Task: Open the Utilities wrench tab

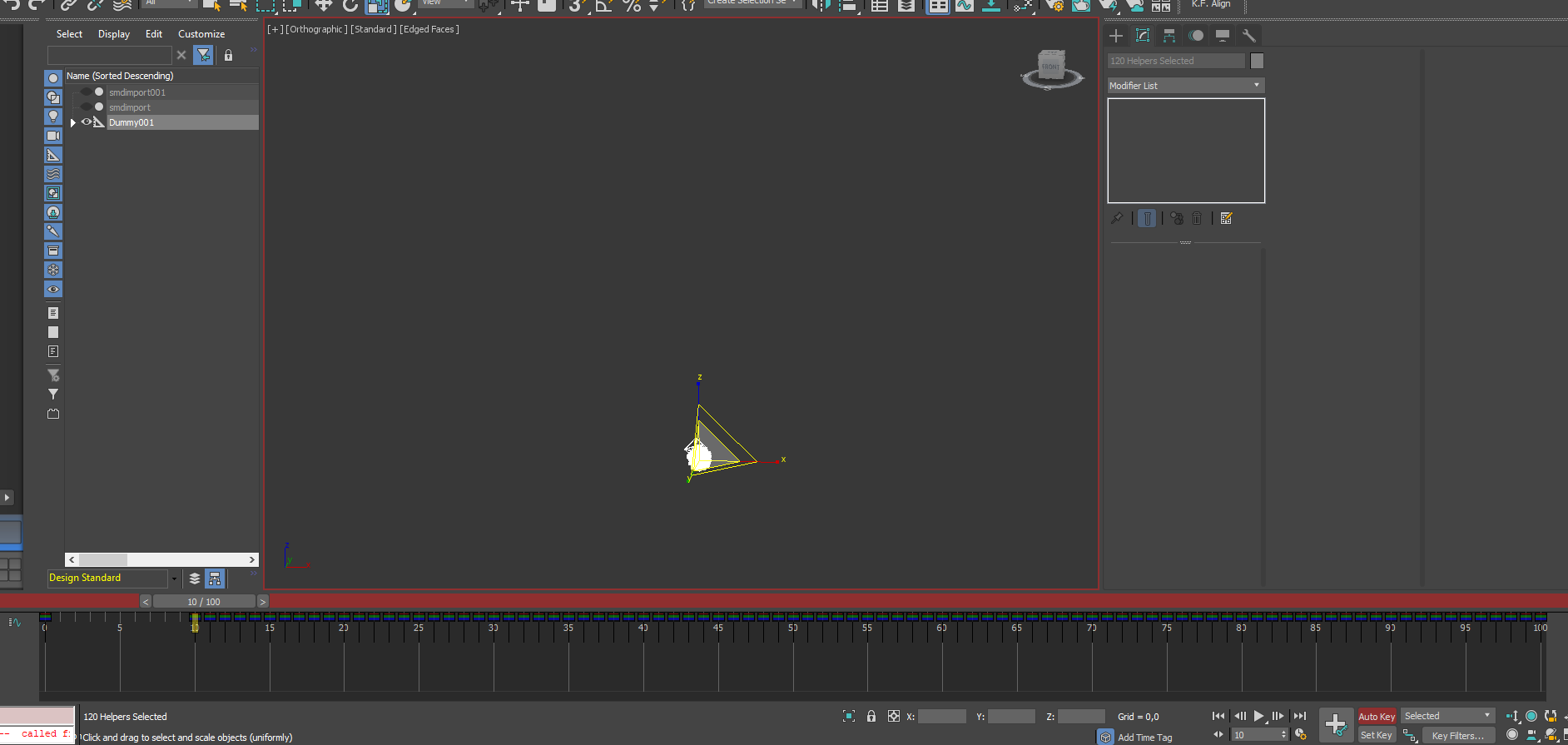Action: click(x=1248, y=36)
